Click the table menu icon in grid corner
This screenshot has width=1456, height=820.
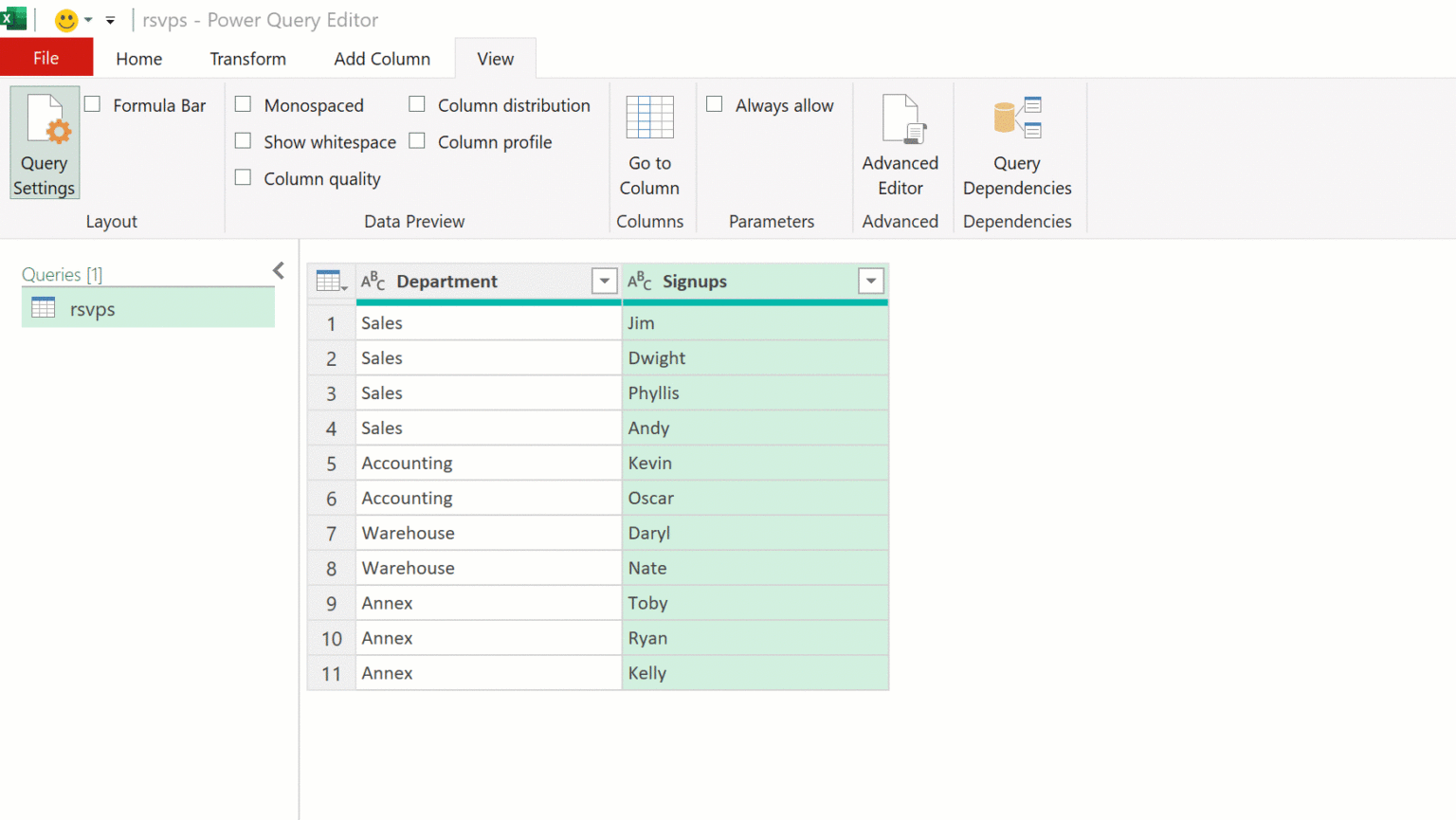330,282
